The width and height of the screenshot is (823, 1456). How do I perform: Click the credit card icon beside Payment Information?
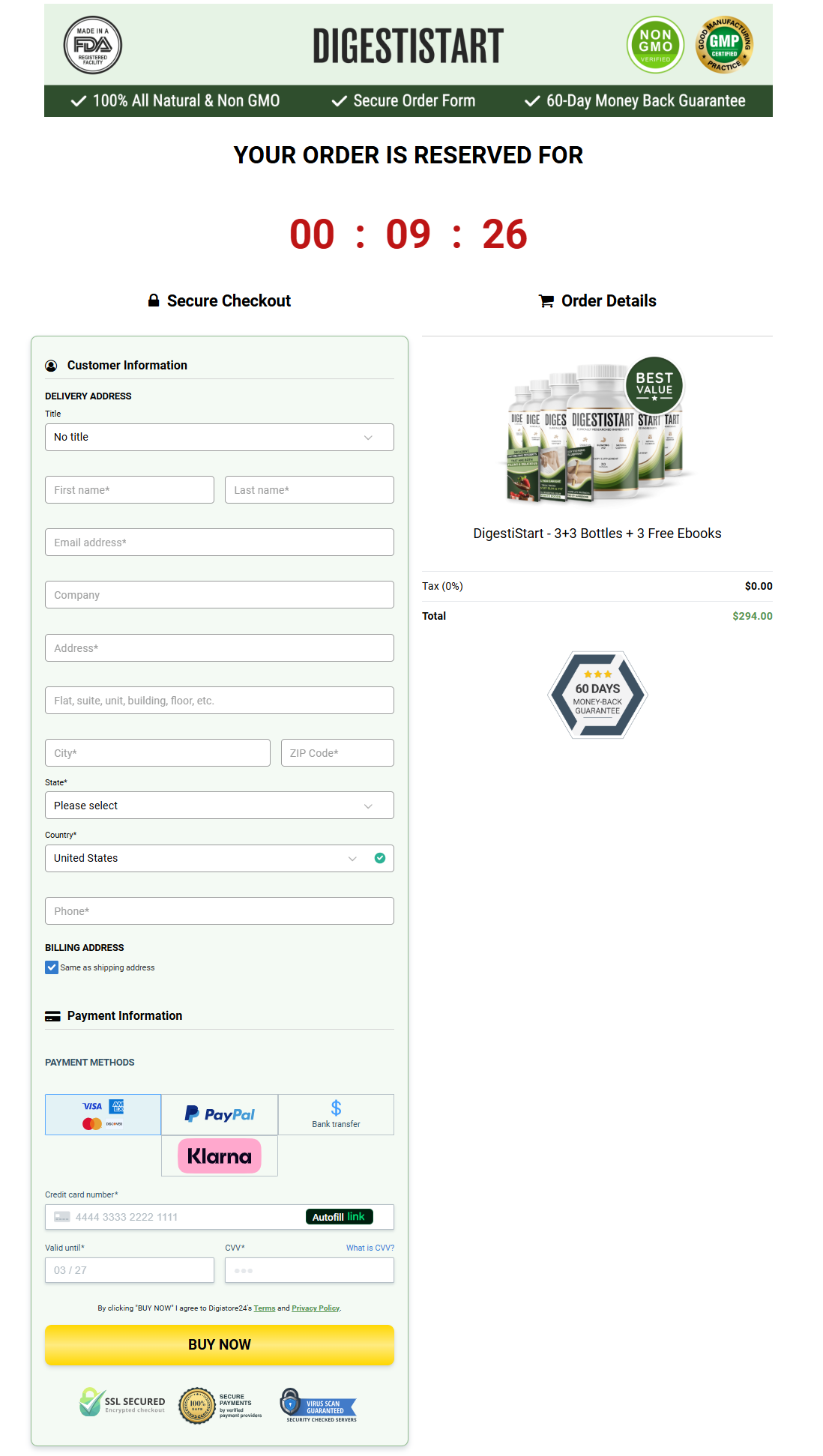click(52, 1016)
